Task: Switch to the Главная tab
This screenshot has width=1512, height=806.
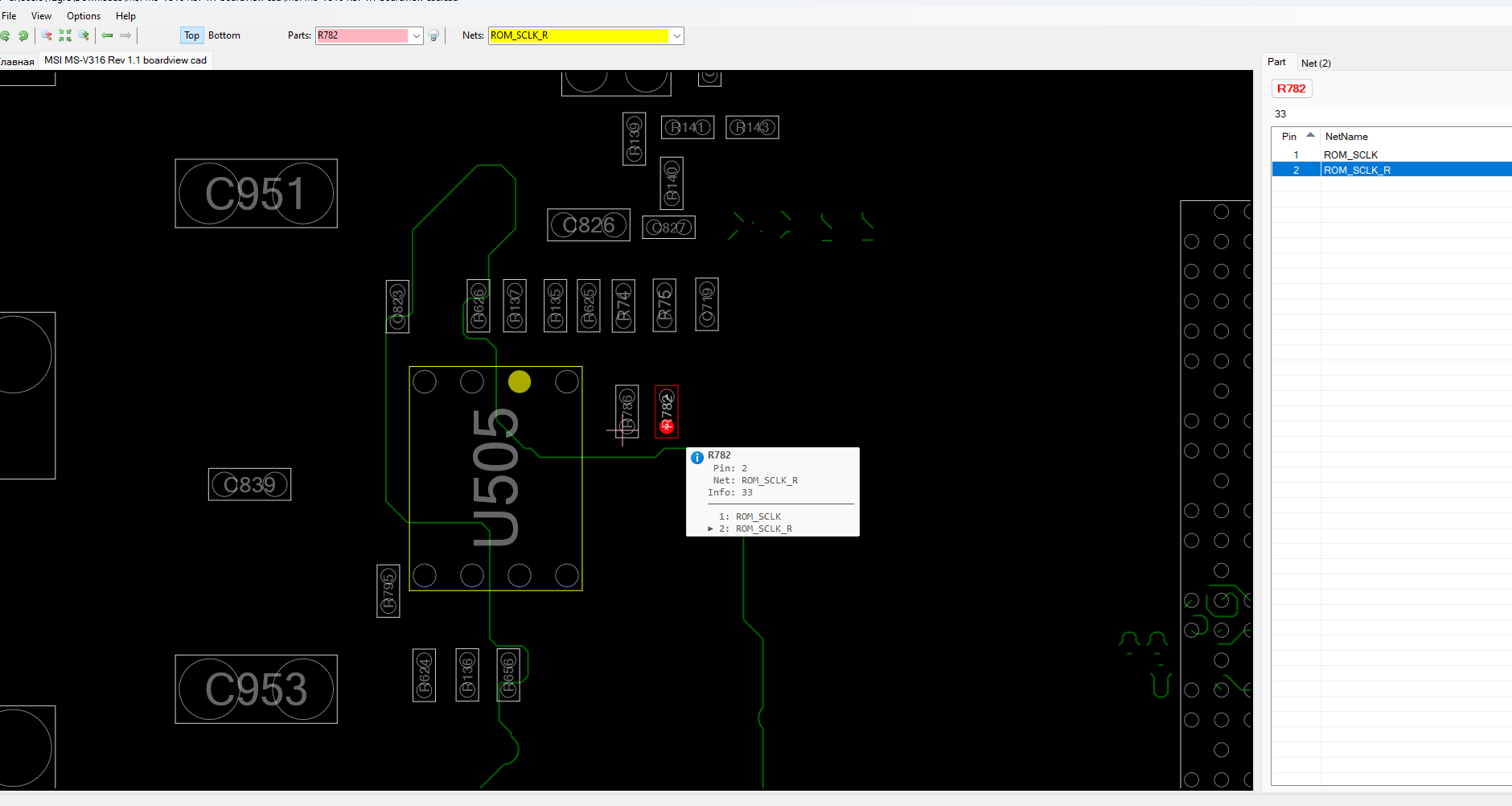Action: pyautogui.click(x=17, y=61)
